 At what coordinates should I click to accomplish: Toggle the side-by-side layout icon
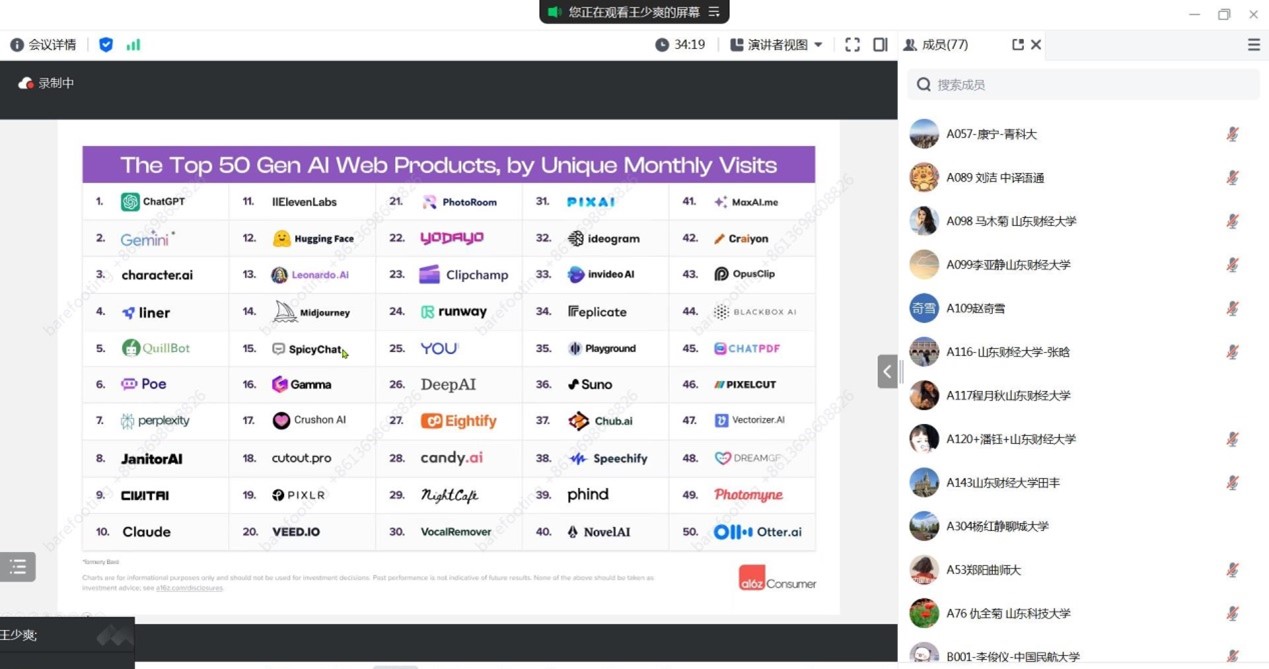click(x=880, y=45)
